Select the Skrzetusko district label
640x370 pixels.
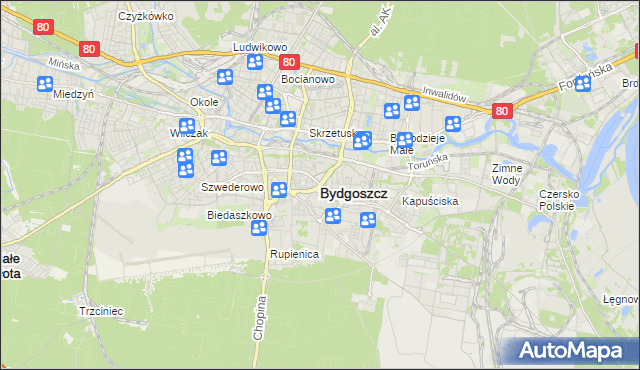pyautogui.click(x=333, y=133)
